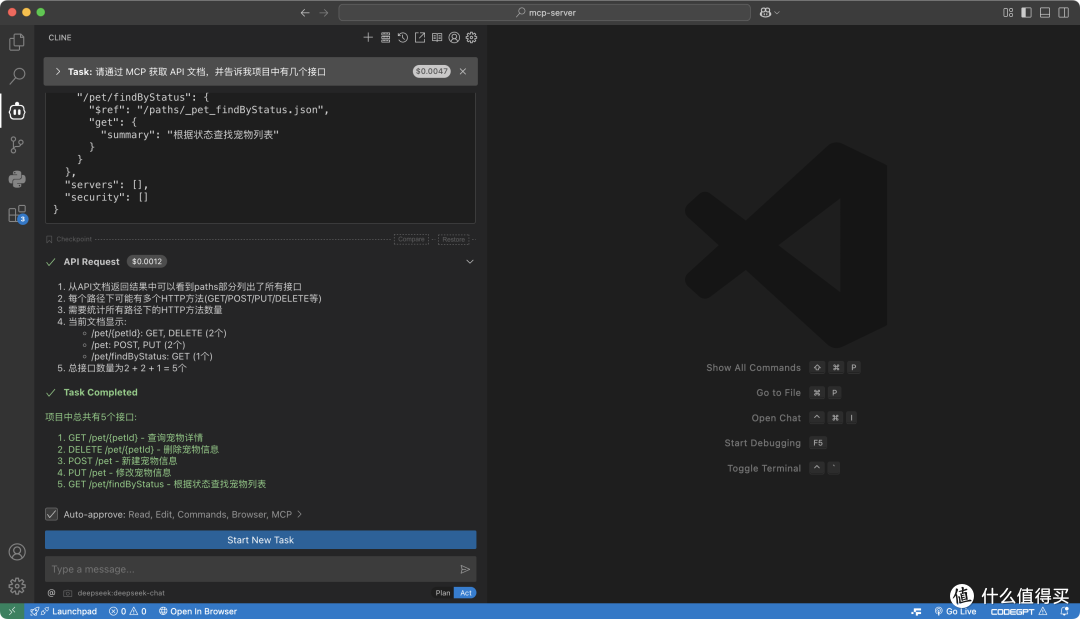The height and width of the screenshot is (619, 1080).
Task: Pop out Cline into editor tab
Action: pyautogui.click(x=420, y=37)
